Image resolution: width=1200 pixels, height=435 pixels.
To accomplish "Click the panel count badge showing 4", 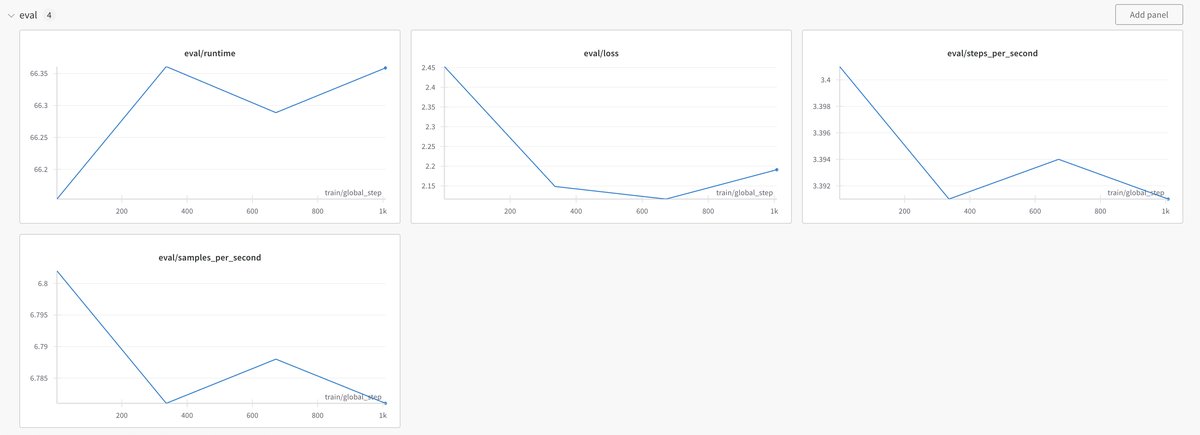I will point(50,15).
